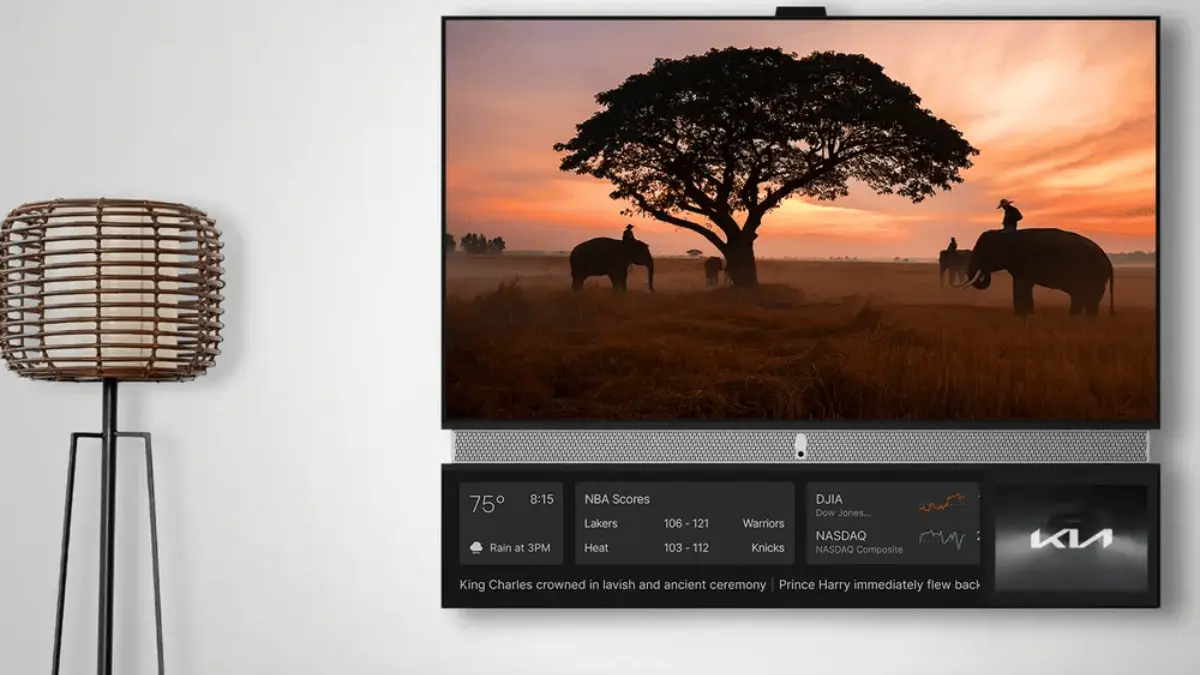Image resolution: width=1200 pixels, height=675 pixels.
Task: Click the 8:15 clock display
Action: [541, 499]
